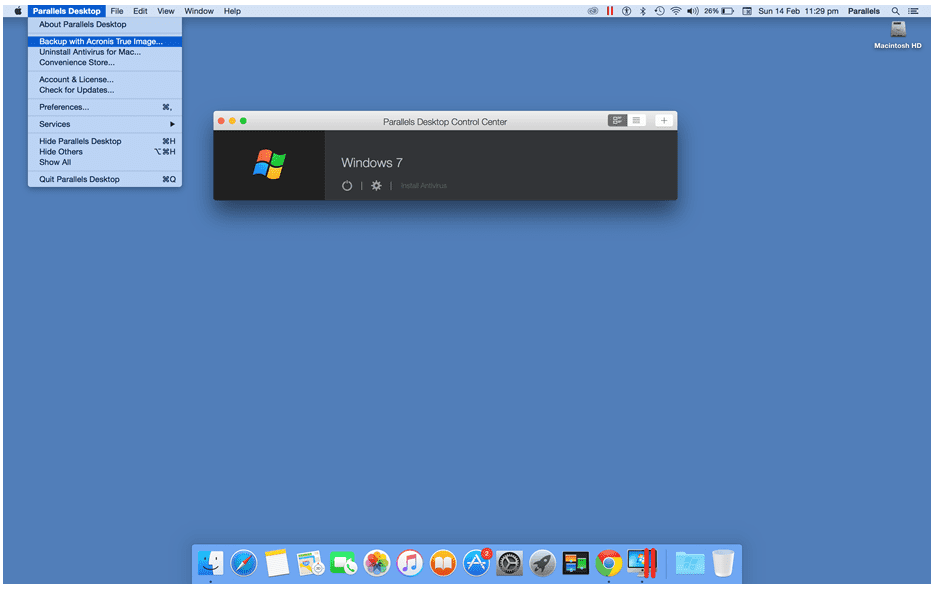Select the Windows 7 machine name

point(372,163)
